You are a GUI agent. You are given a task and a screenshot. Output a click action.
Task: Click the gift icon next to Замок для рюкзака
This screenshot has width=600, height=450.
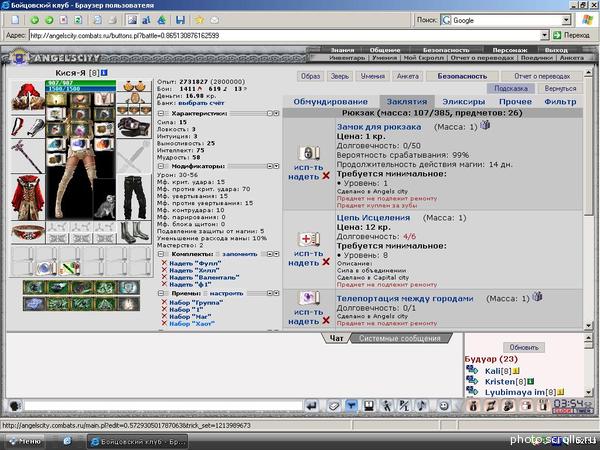click(485, 125)
